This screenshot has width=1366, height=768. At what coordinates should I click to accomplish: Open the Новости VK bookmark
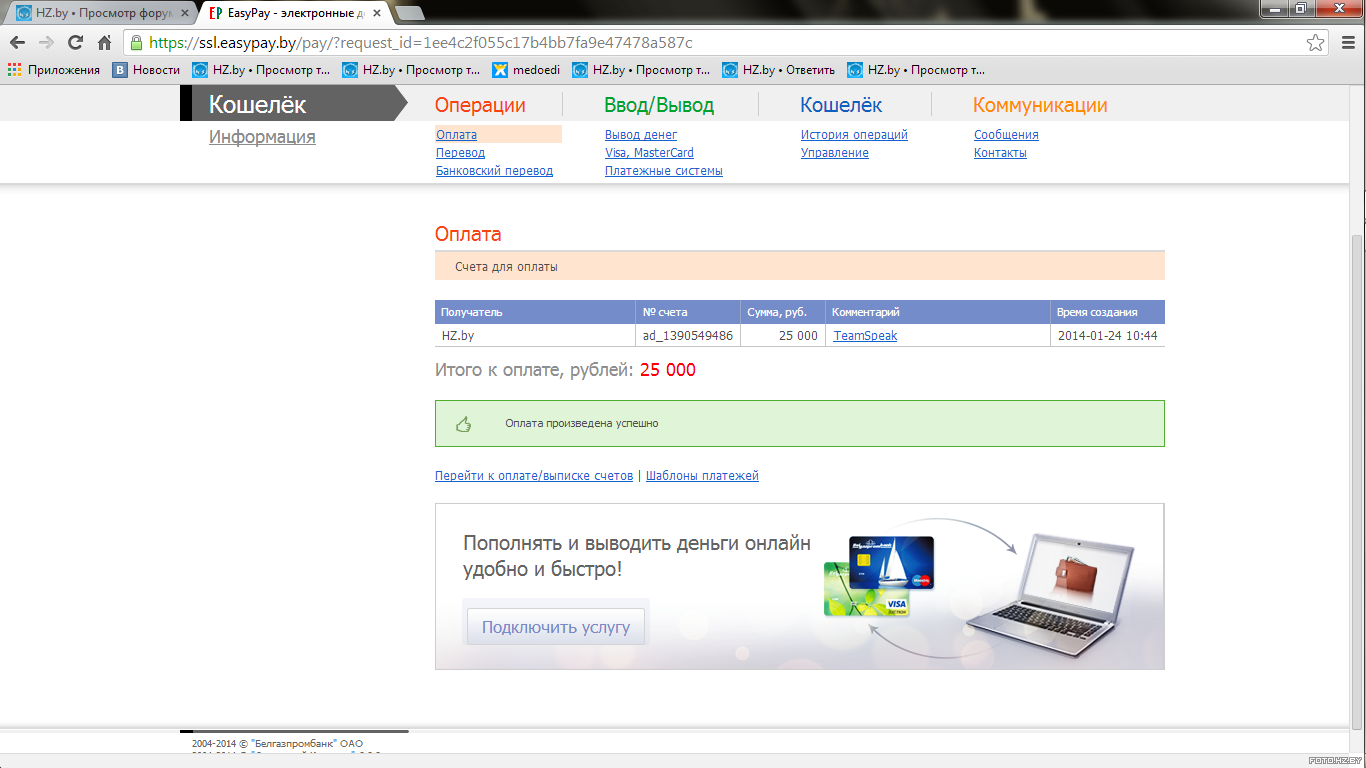pos(146,70)
